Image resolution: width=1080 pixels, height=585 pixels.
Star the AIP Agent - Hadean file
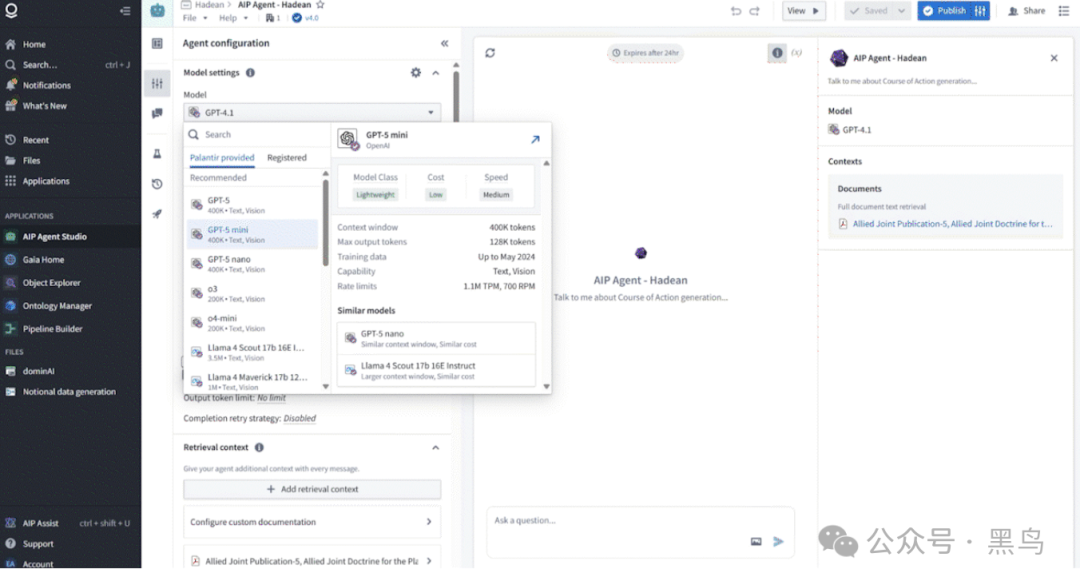tap(320, 5)
